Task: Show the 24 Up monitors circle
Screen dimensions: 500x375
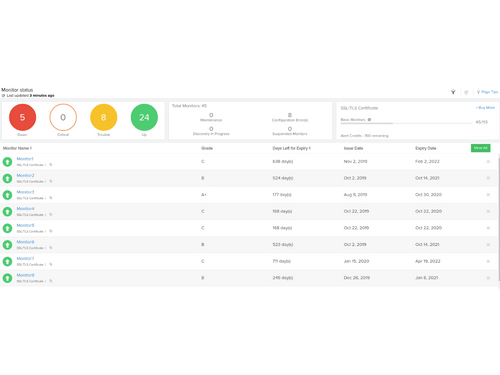Action: 144,117
